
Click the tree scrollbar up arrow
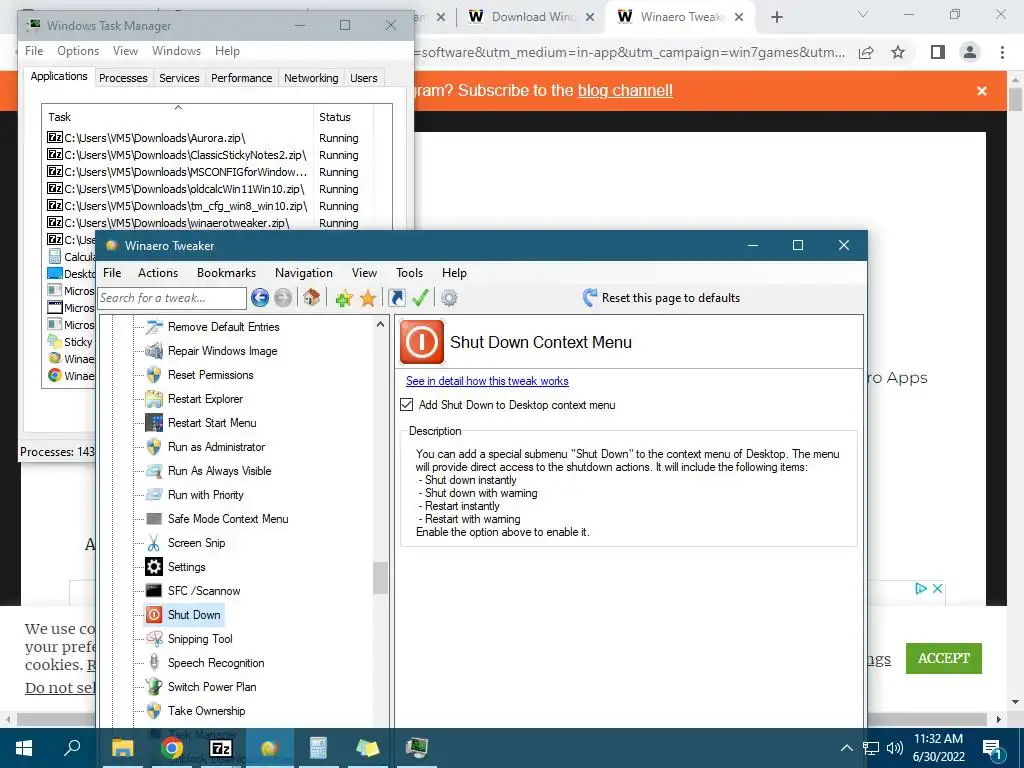(x=380, y=324)
